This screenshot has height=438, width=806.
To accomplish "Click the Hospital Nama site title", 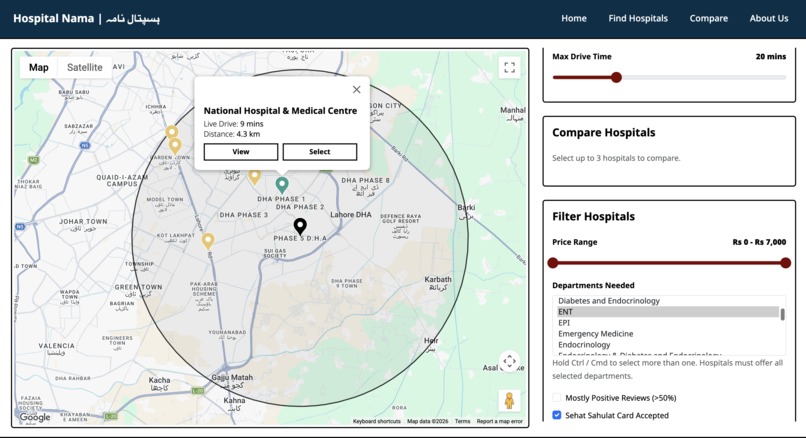I will click(86, 19).
